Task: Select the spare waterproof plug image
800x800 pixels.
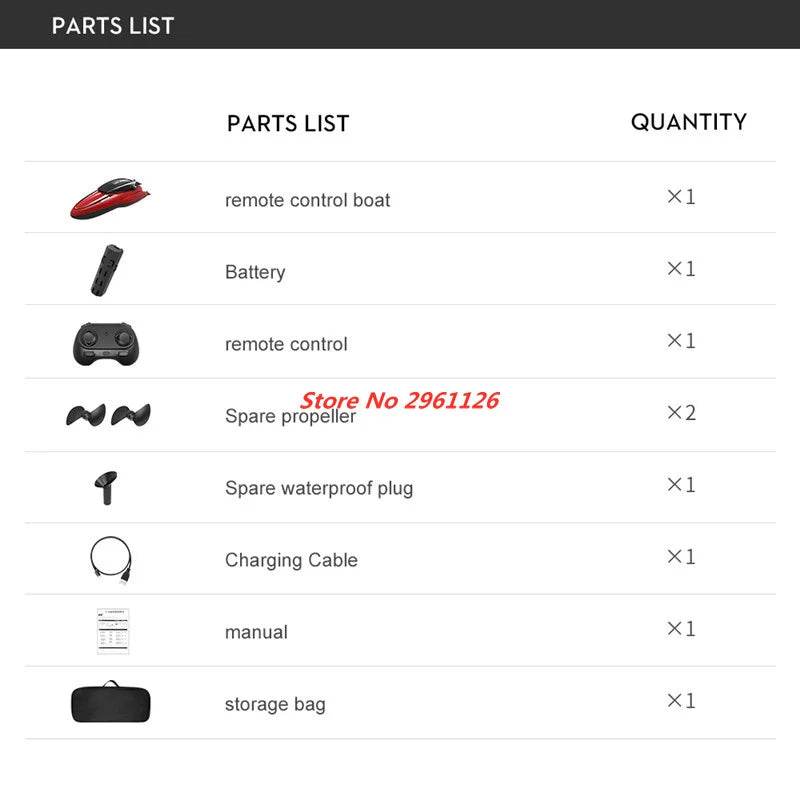Action: 104,487
